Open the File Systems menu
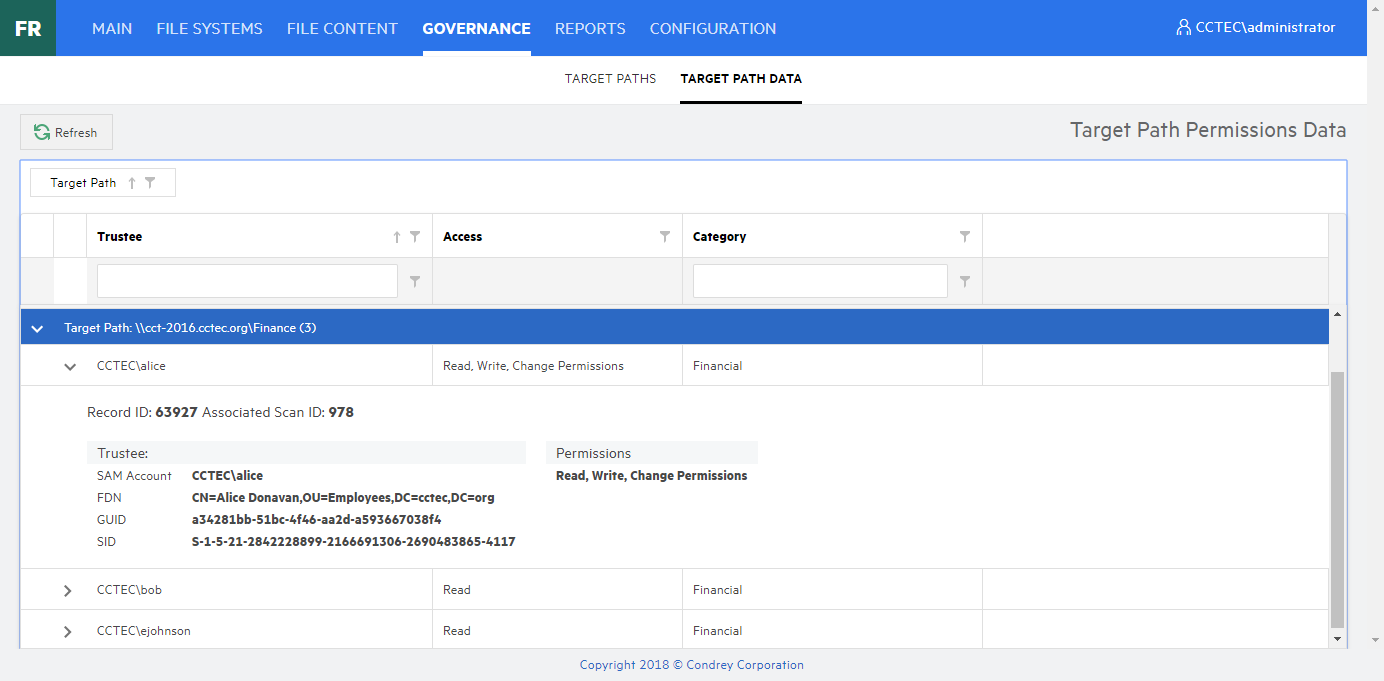Screen dimensions: 1384x681 209,28
